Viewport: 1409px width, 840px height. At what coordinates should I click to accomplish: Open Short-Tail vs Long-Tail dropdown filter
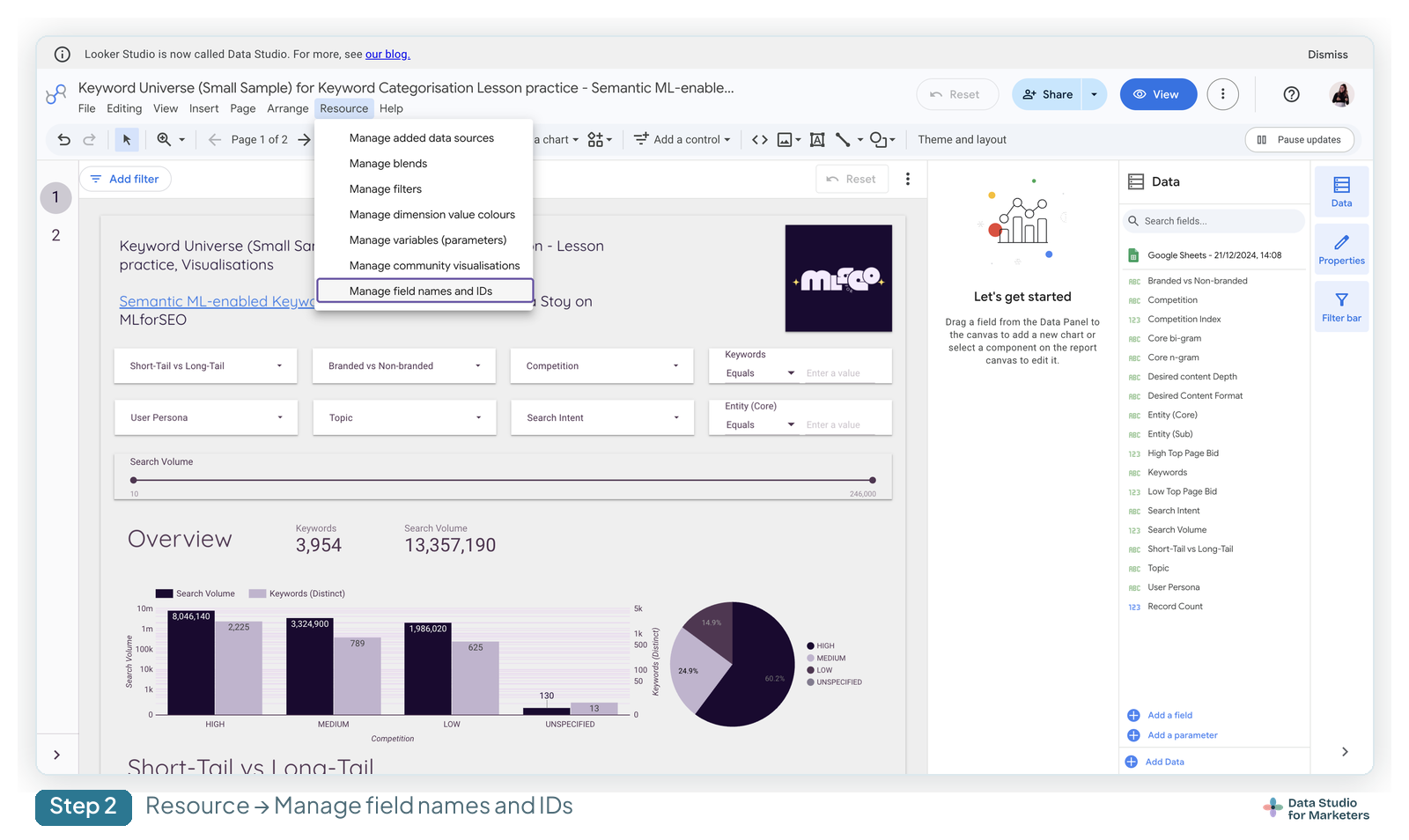click(x=205, y=365)
